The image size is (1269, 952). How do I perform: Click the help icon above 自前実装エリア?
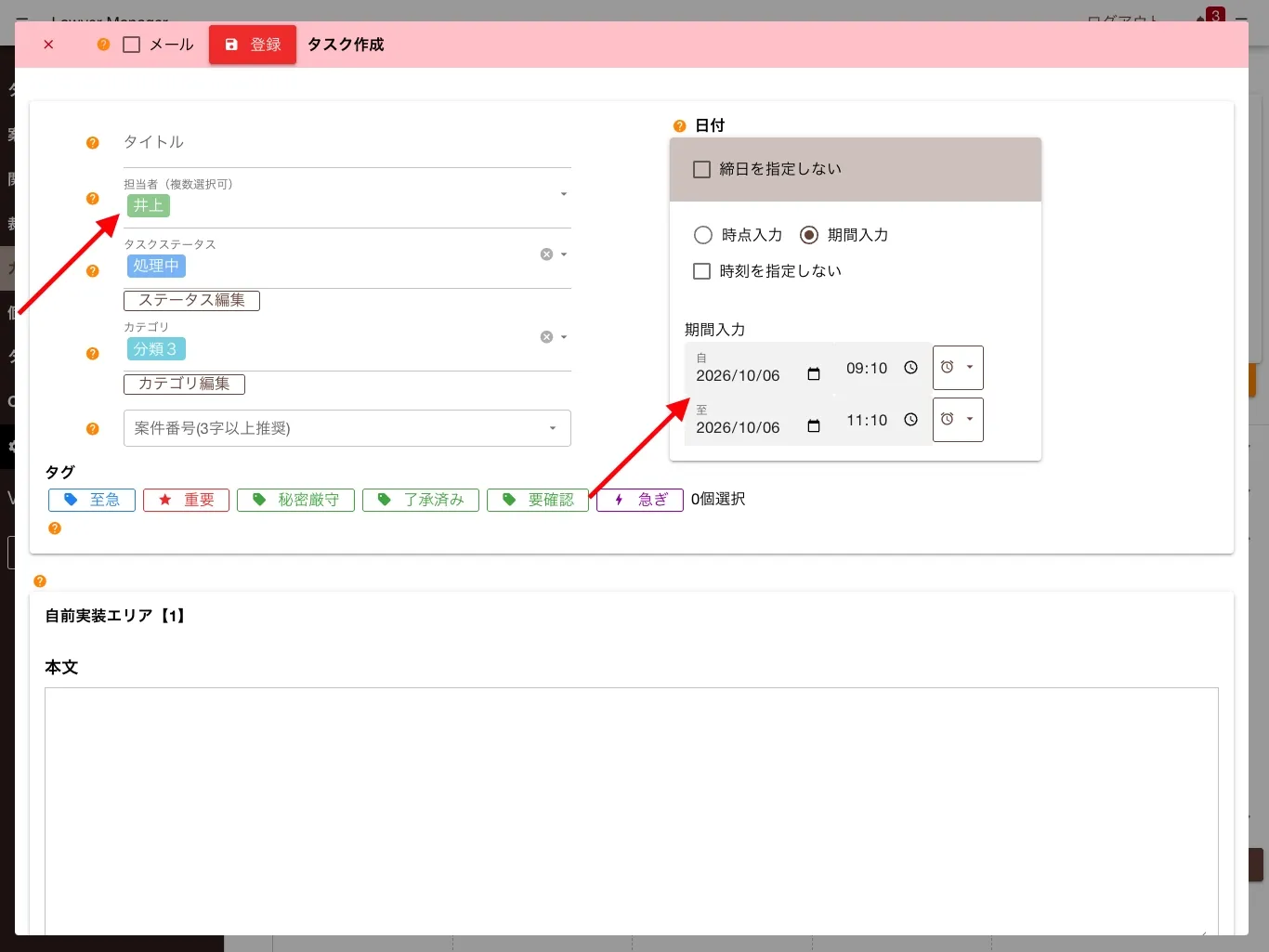[x=40, y=581]
